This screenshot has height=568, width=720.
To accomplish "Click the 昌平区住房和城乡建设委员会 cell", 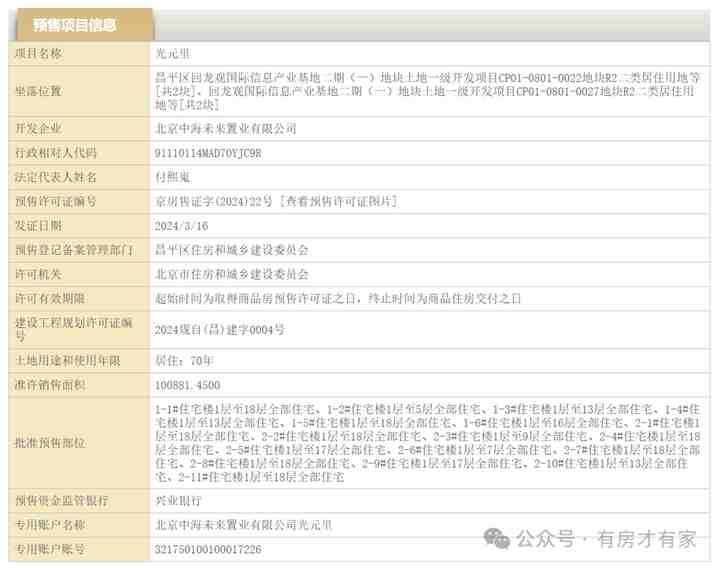I will [232, 250].
